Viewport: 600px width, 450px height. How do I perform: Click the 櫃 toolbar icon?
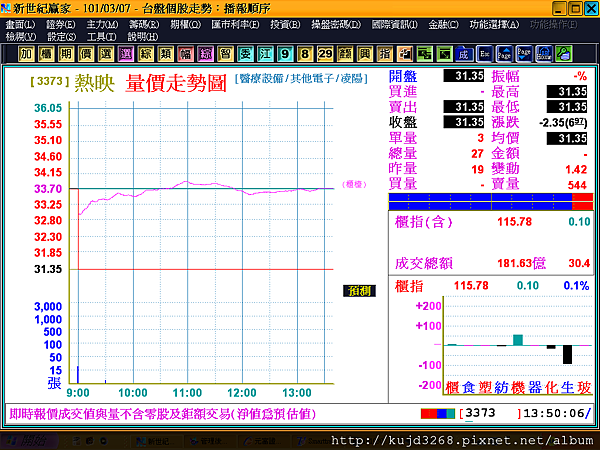[46, 54]
